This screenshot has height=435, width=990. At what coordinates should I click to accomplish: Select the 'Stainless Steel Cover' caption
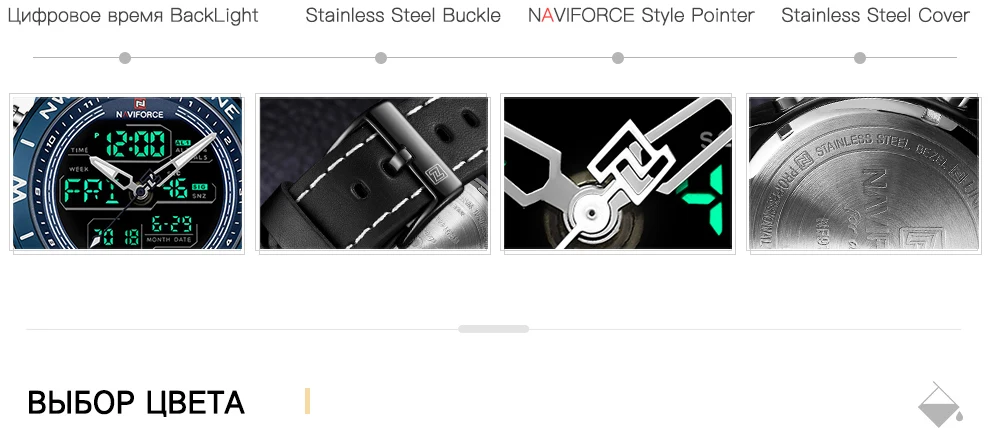(876, 15)
